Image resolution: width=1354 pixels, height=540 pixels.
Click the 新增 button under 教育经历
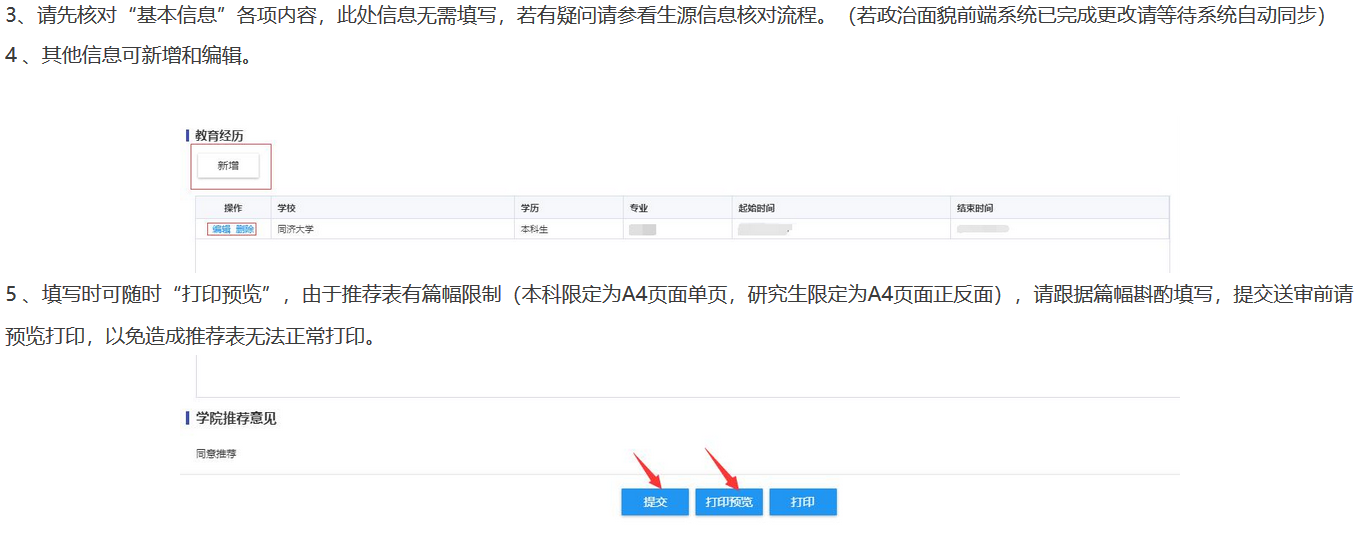point(228,166)
